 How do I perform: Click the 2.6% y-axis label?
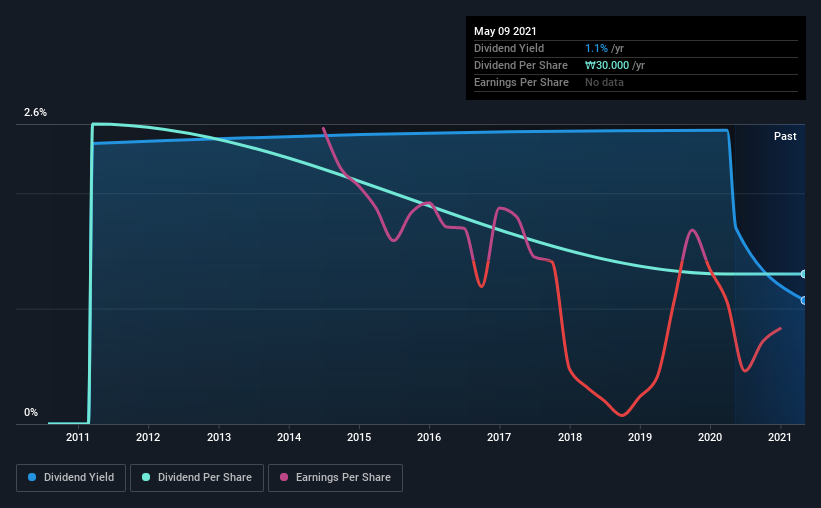(35, 113)
